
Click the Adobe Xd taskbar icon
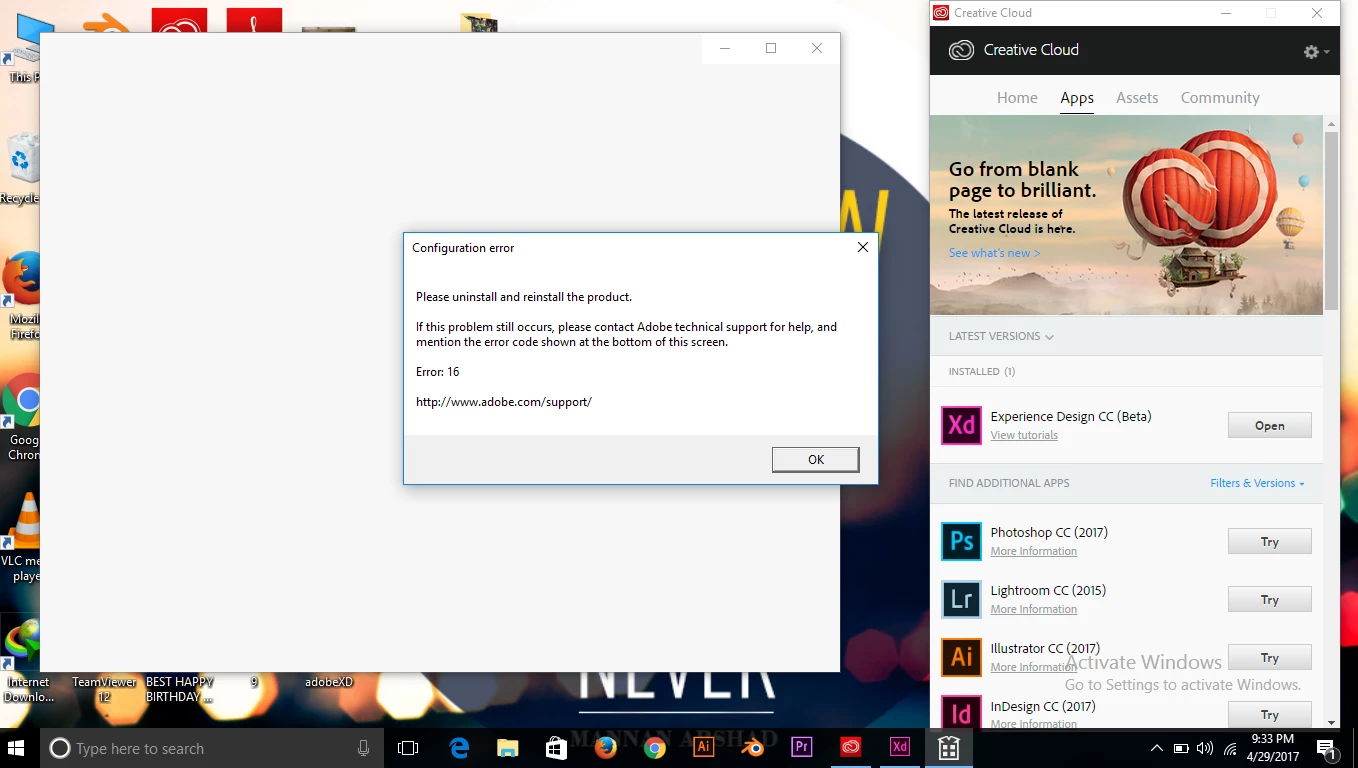point(899,747)
